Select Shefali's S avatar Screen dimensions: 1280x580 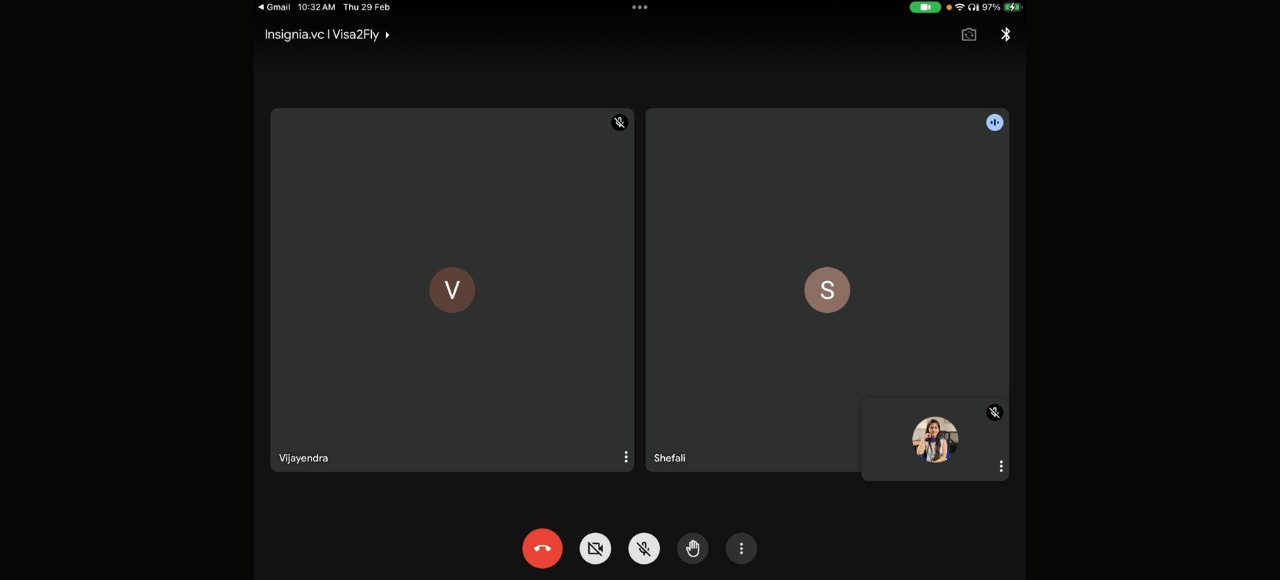pyautogui.click(x=827, y=290)
